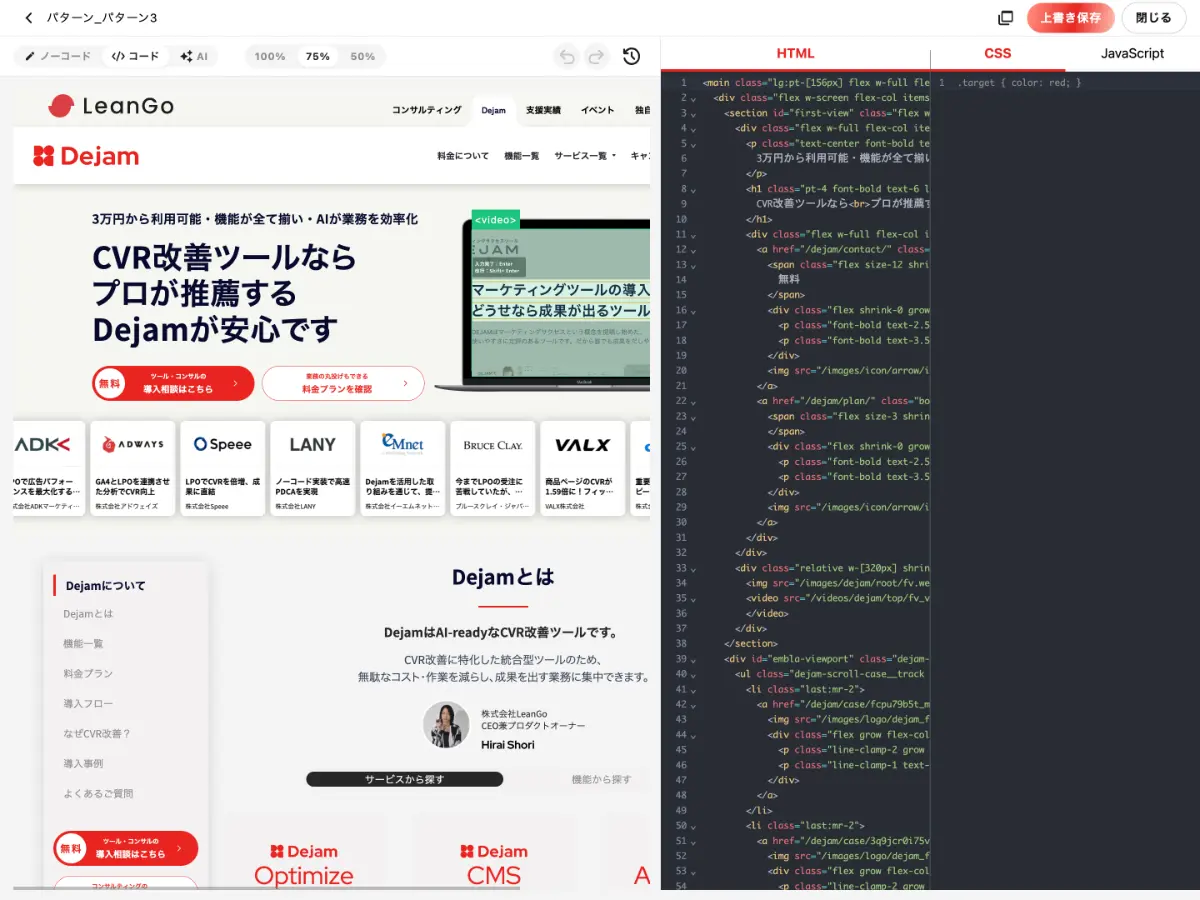Open the CSS editor tab
Image resolution: width=1200 pixels, height=900 pixels.
[x=998, y=54]
